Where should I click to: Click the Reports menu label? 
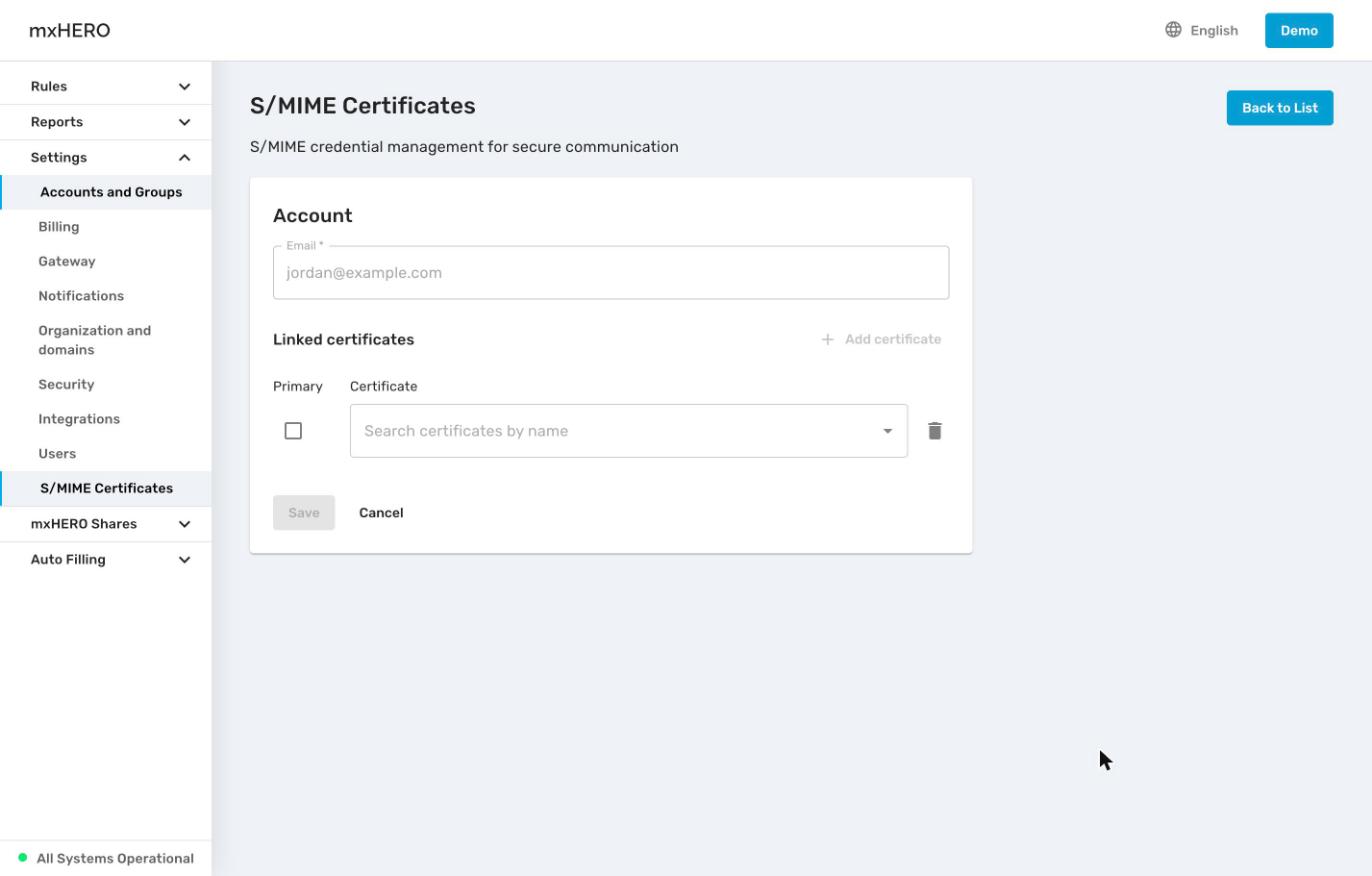(x=57, y=122)
